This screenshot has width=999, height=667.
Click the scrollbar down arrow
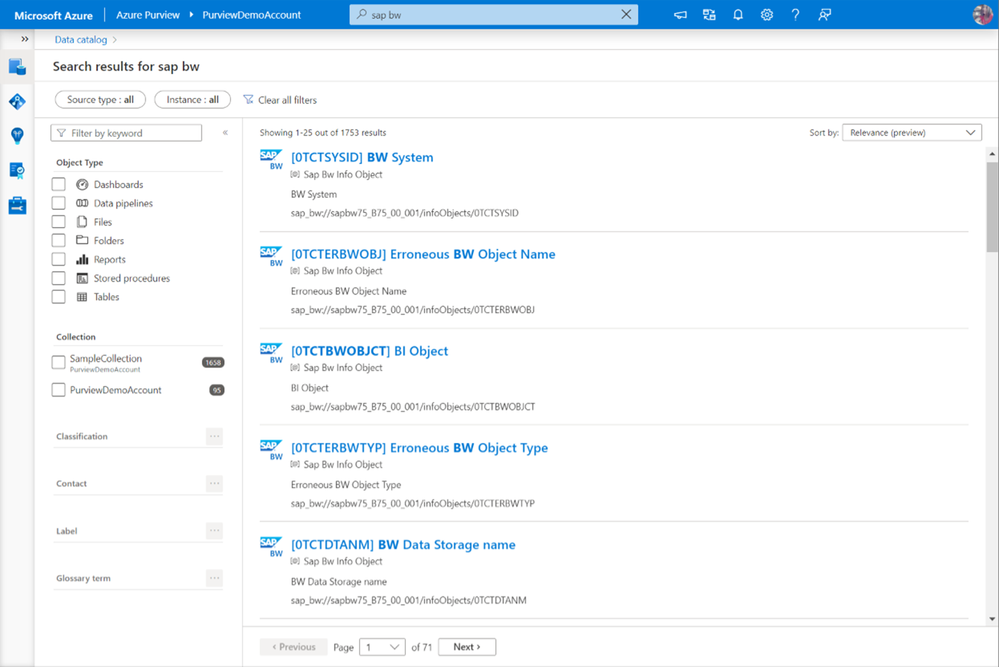pos(992,619)
